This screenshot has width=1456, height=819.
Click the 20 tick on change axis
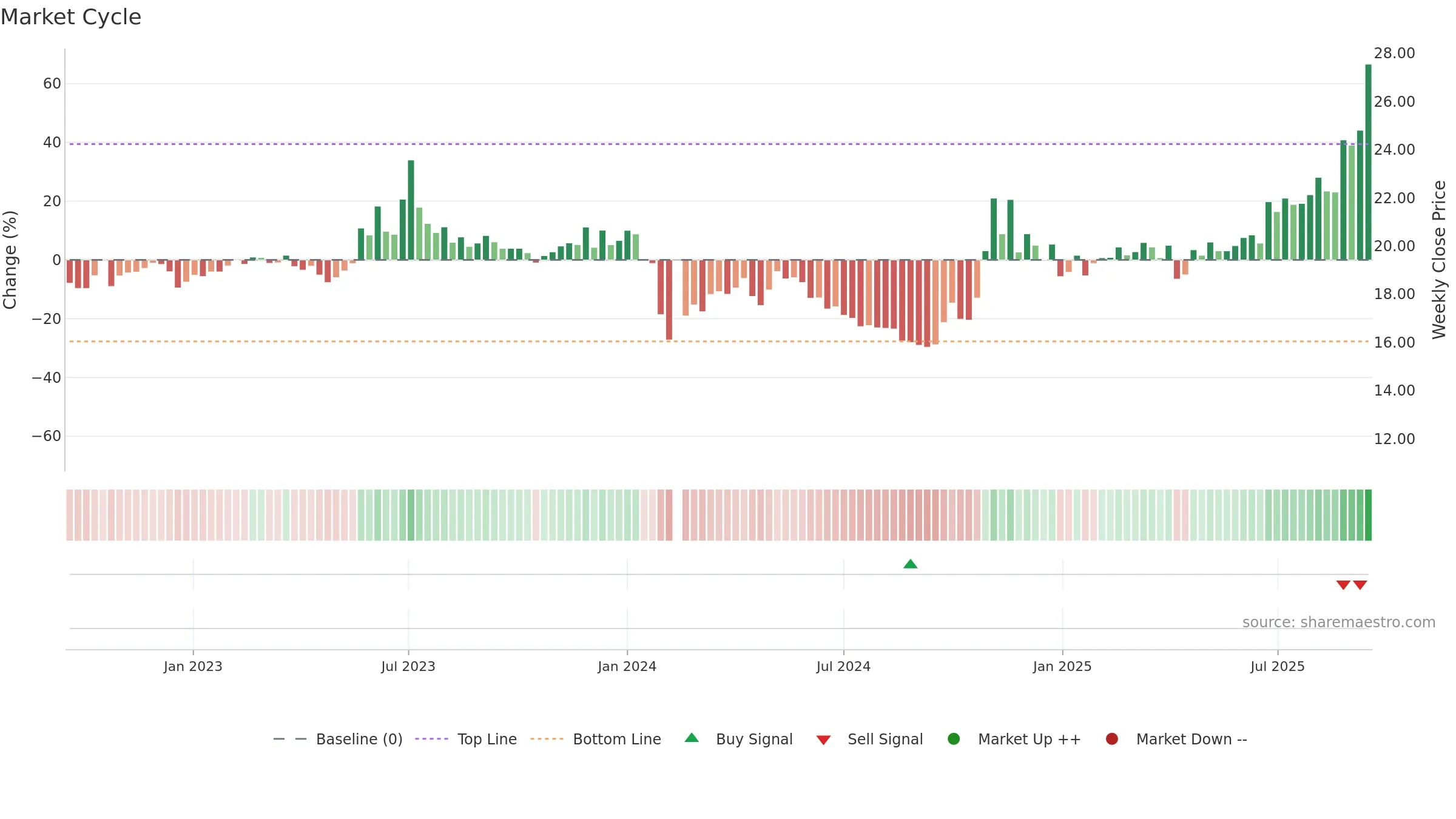tap(52, 201)
